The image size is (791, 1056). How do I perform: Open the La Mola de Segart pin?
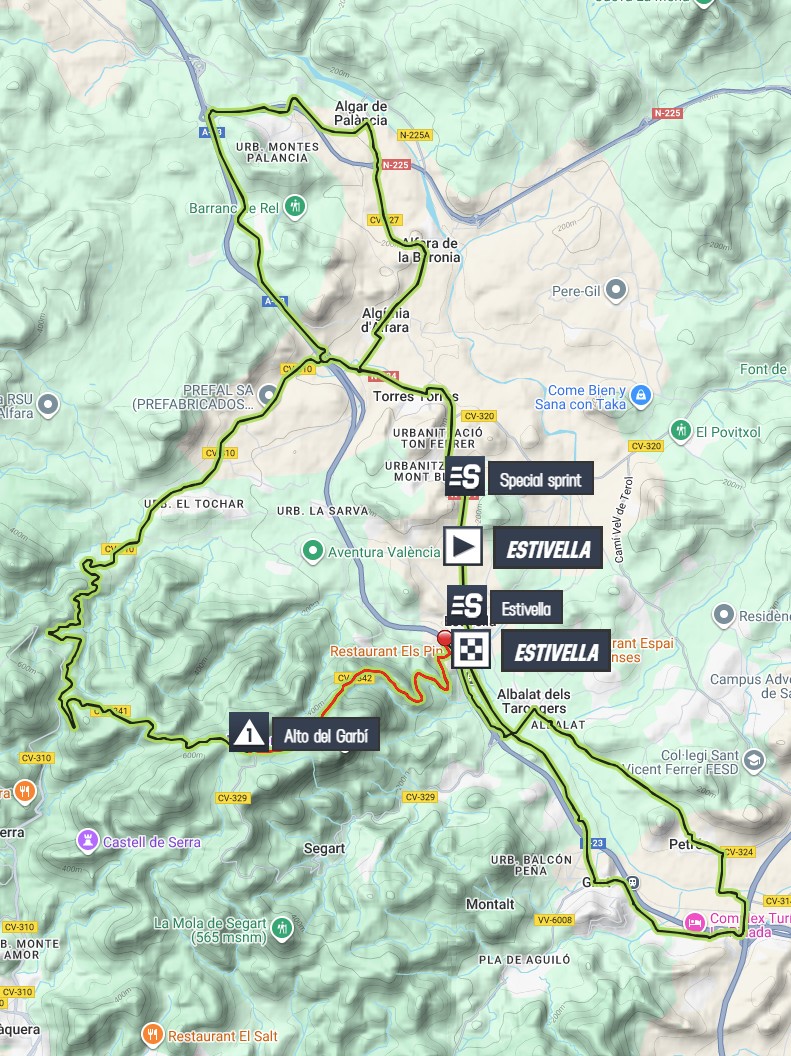click(282, 929)
